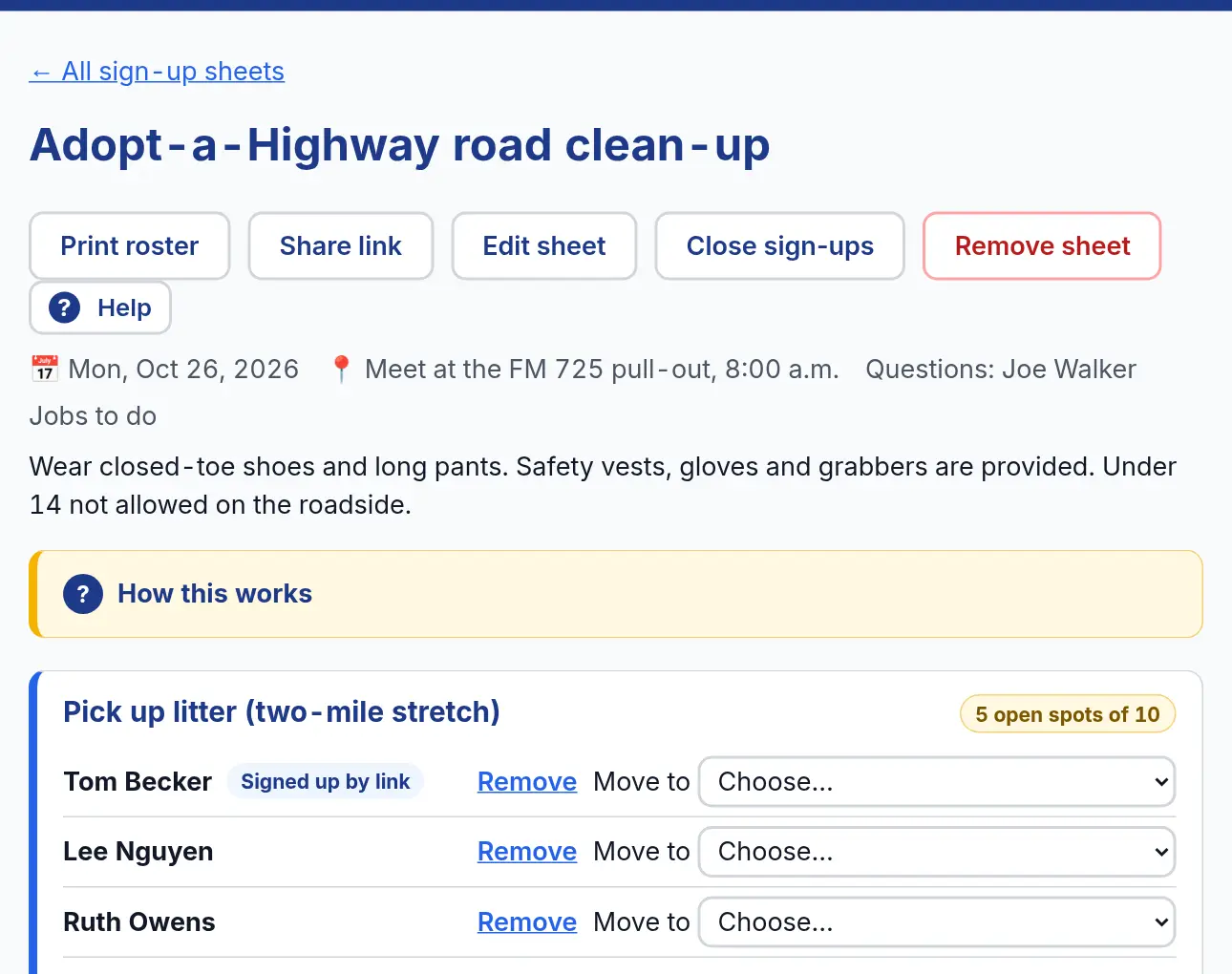This screenshot has height=974, width=1232.
Task: Open the Move to dropdown for Lee Nguyen
Action: (937, 852)
